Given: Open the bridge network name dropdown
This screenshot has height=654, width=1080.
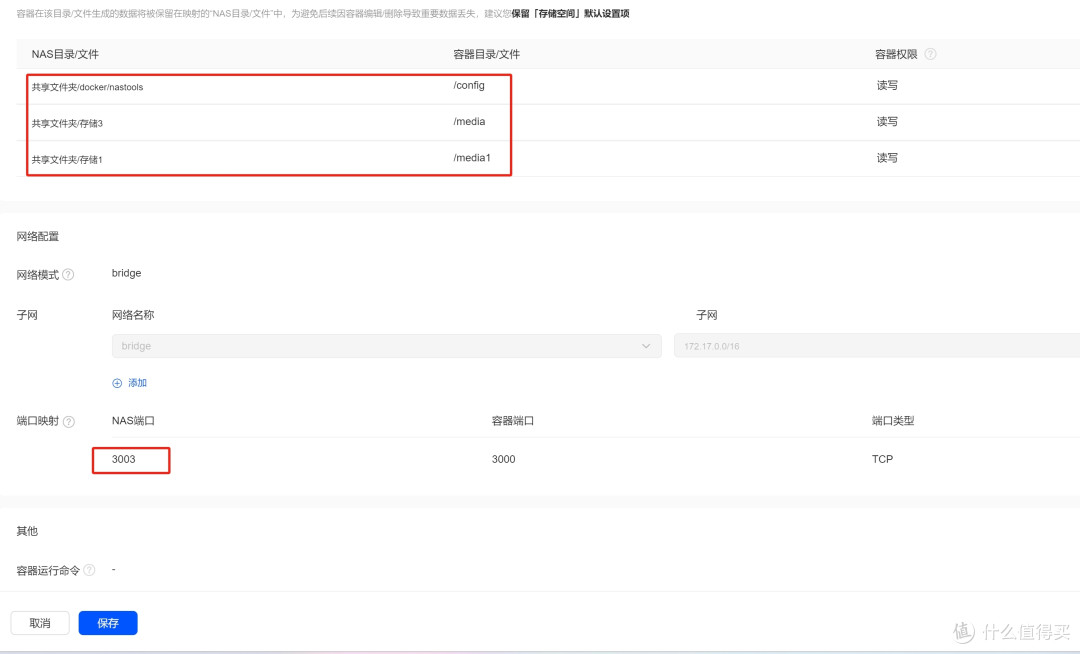Looking at the screenshot, I should tap(386, 346).
